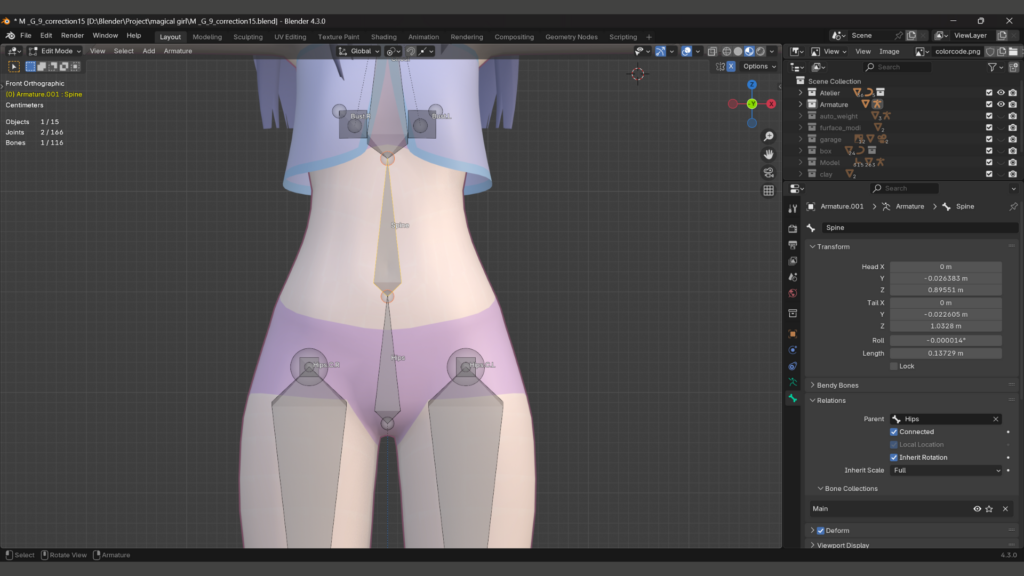Mark the Main bone collection star icon

coord(990,509)
